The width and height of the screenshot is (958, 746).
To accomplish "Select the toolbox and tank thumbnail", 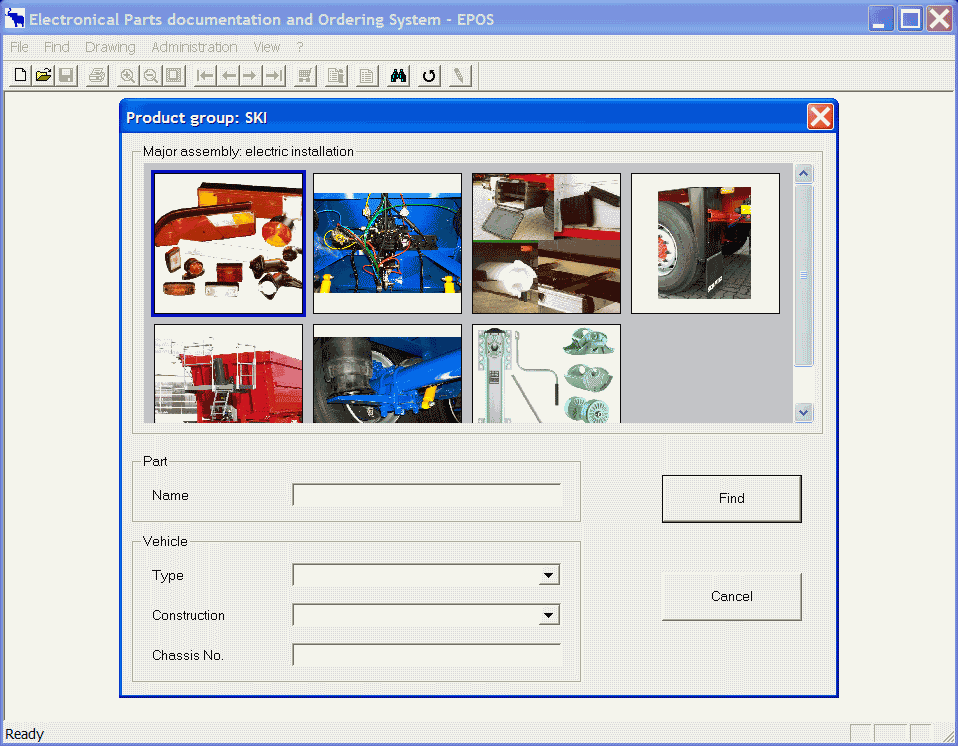I will (x=546, y=243).
